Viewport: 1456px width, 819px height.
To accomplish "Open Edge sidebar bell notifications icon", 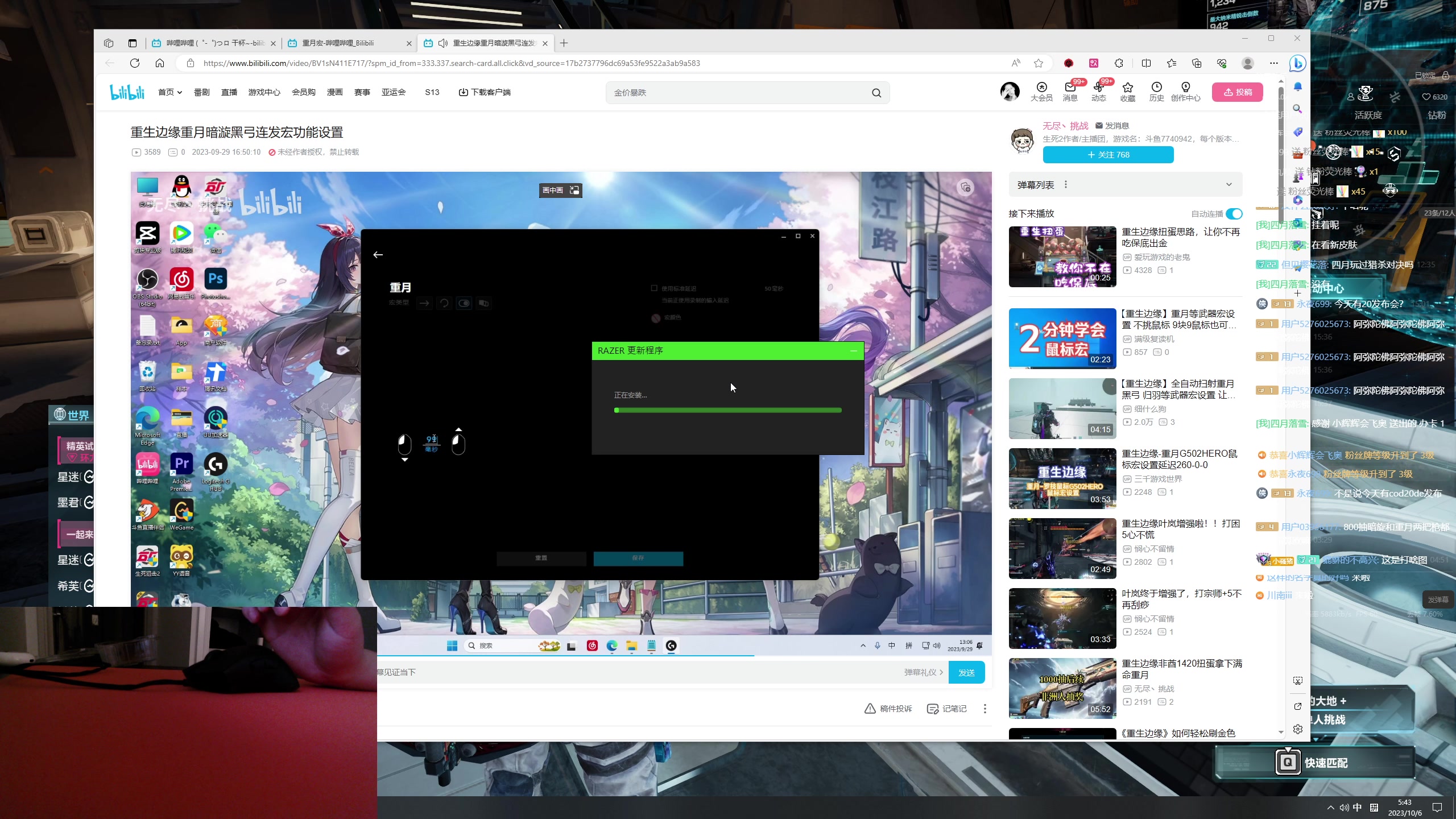I will tap(1297, 87).
